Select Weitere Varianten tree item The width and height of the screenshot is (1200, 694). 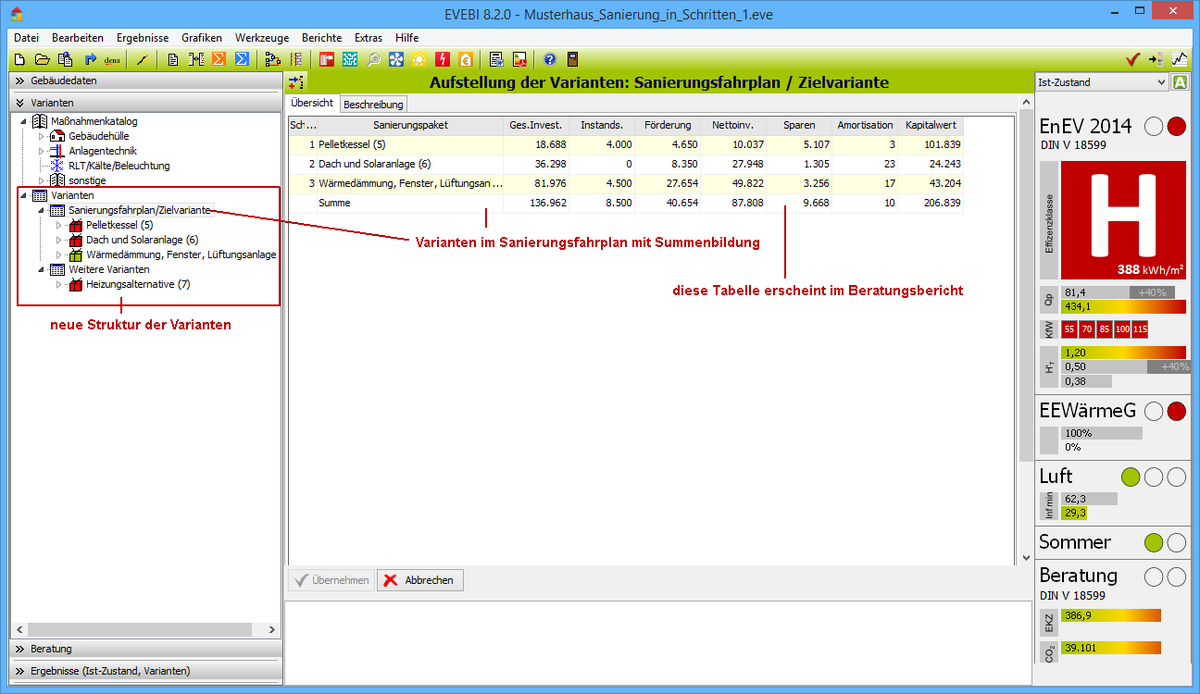tap(109, 270)
